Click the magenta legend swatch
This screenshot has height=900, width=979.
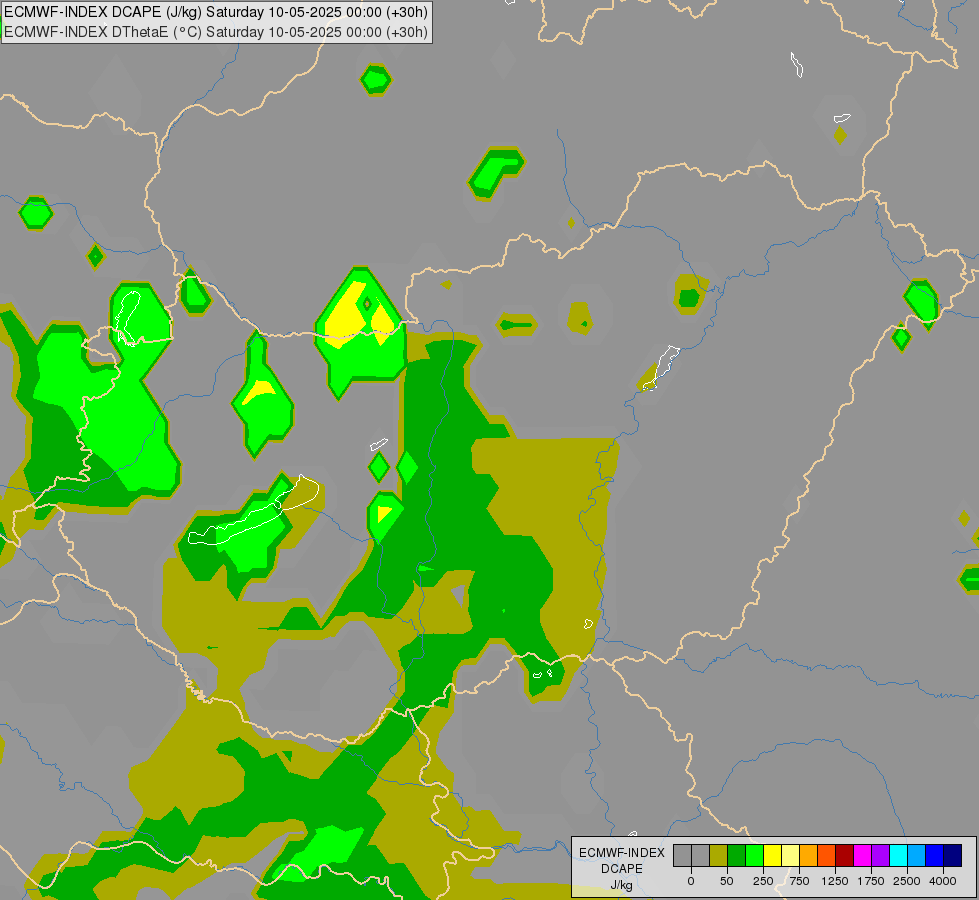[x=863, y=856]
